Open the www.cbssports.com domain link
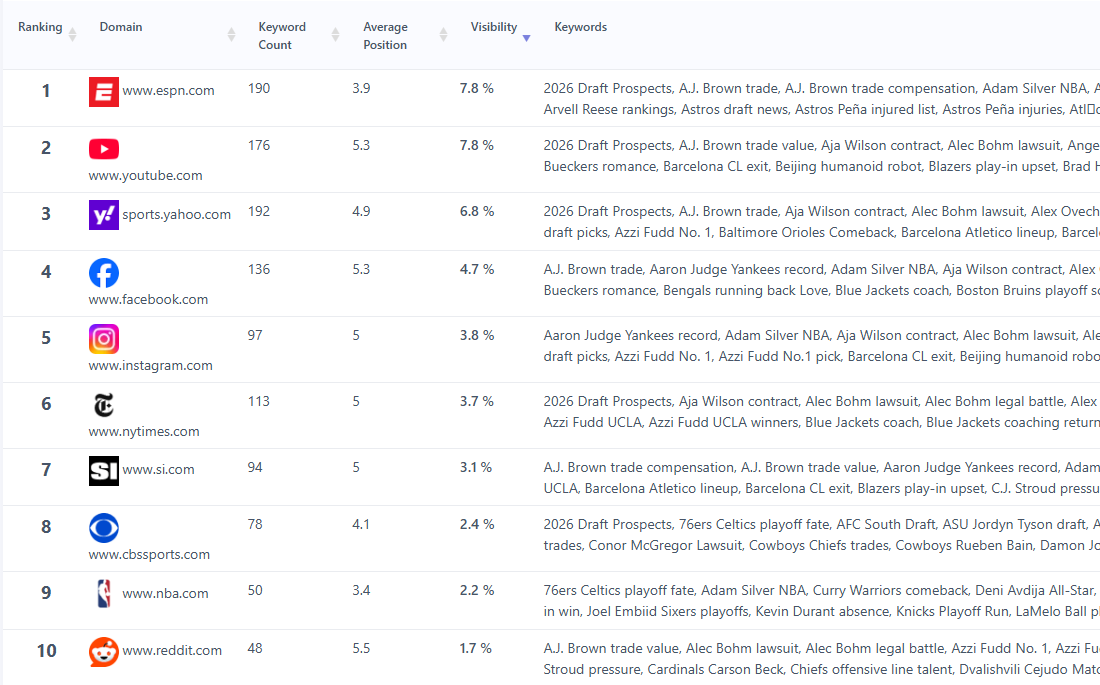 click(x=149, y=555)
